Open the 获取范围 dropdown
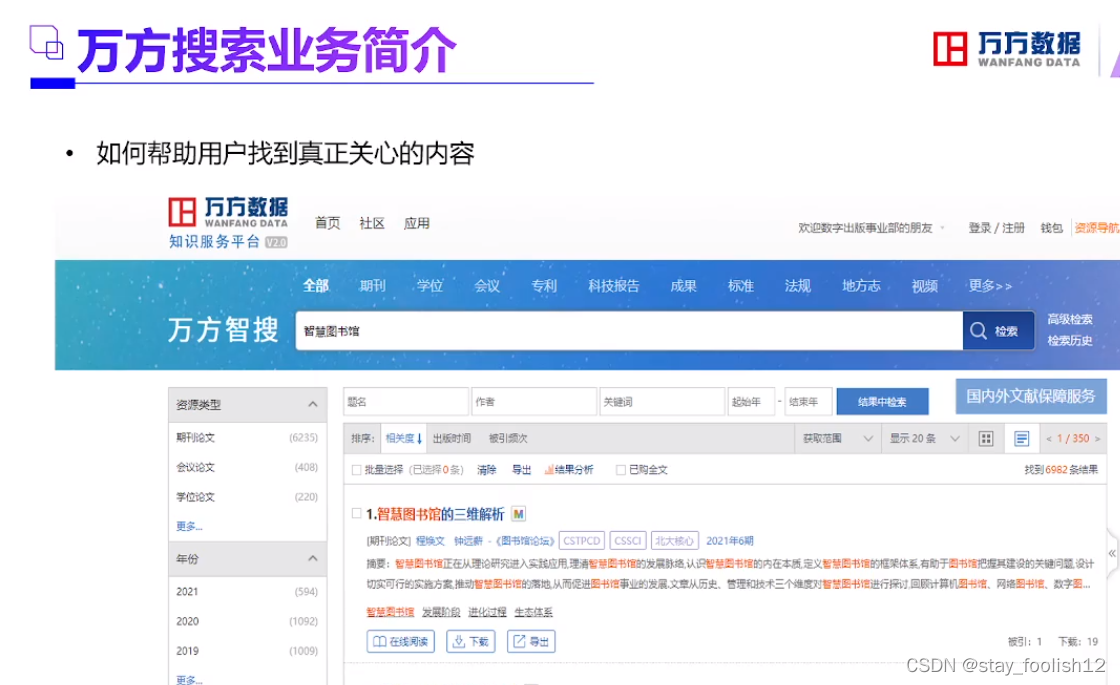Image resolution: width=1120 pixels, height=685 pixels. 838,439
